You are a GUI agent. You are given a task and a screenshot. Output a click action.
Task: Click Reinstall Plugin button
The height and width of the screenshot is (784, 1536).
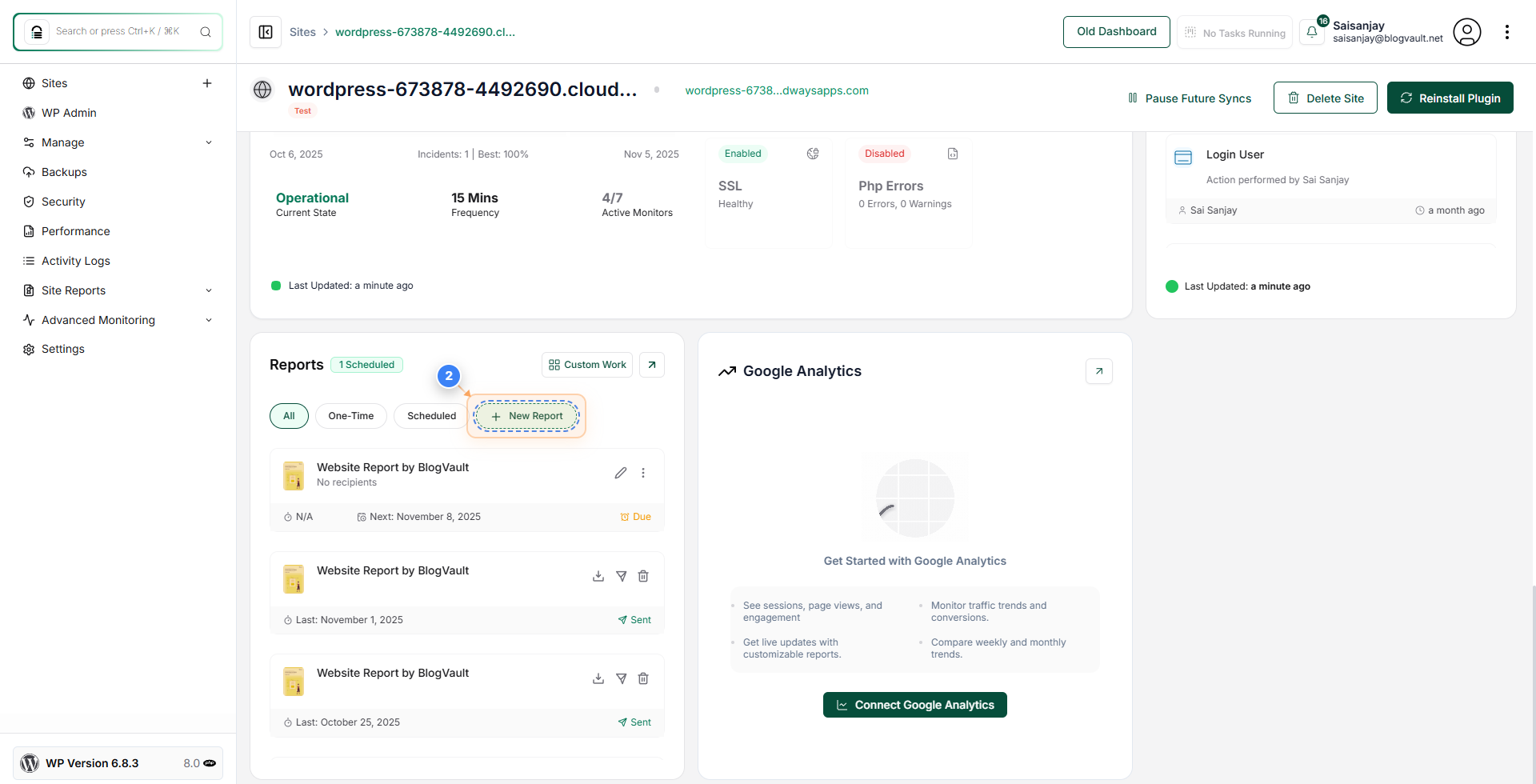(x=1450, y=98)
